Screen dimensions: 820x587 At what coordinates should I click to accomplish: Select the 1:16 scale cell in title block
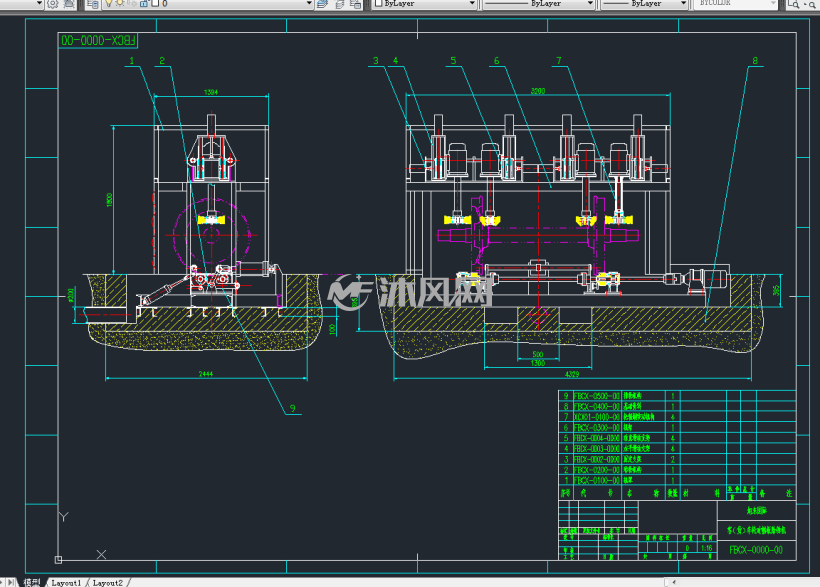point(707,548)
